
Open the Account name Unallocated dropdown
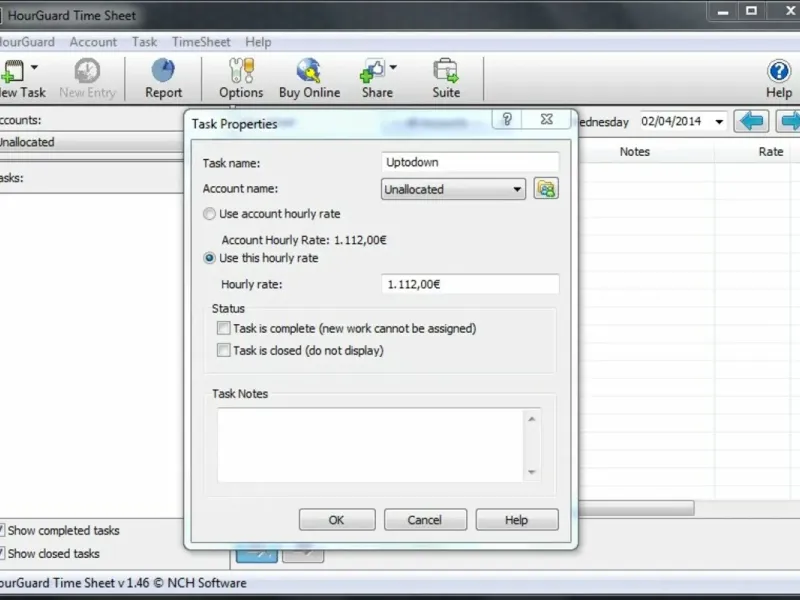[453, 189]
